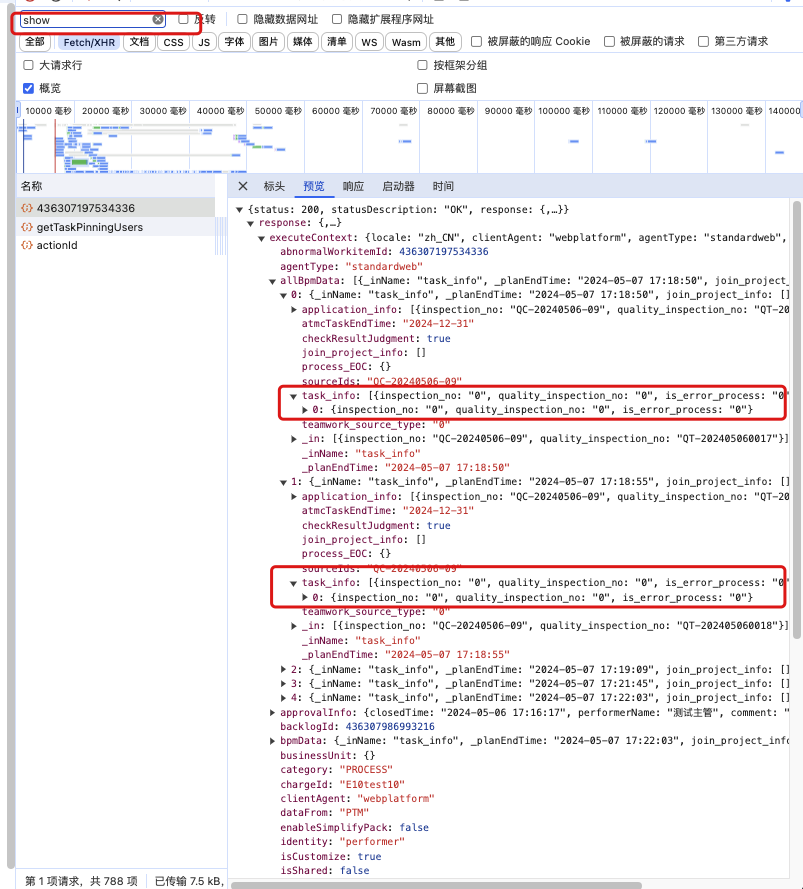Toggle the 反转 (invert) checkbox
The height and width of the screenshot is (889, 803).
(183, 19)
